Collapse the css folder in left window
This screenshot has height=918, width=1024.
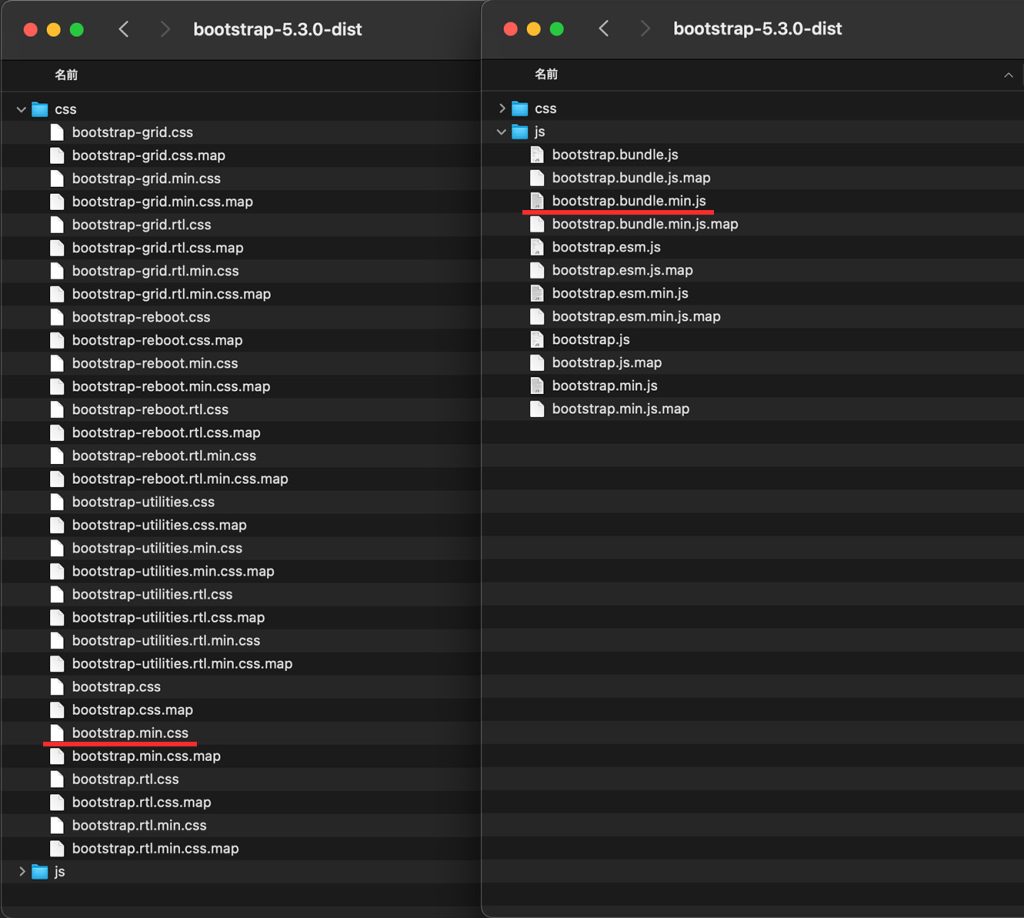[x=20, y=109]
